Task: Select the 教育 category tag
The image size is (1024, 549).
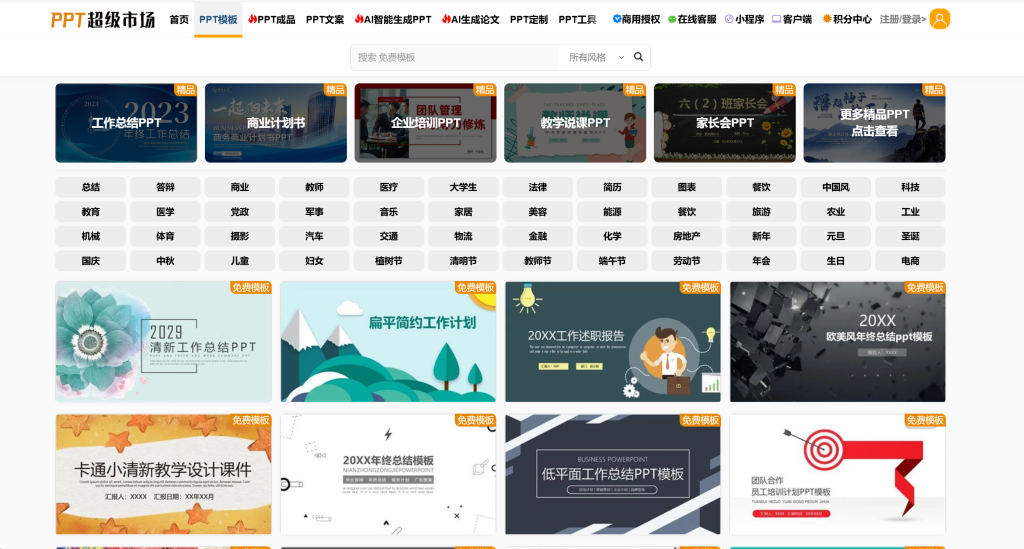Action: pyautogui.click(x=91, y=212)
